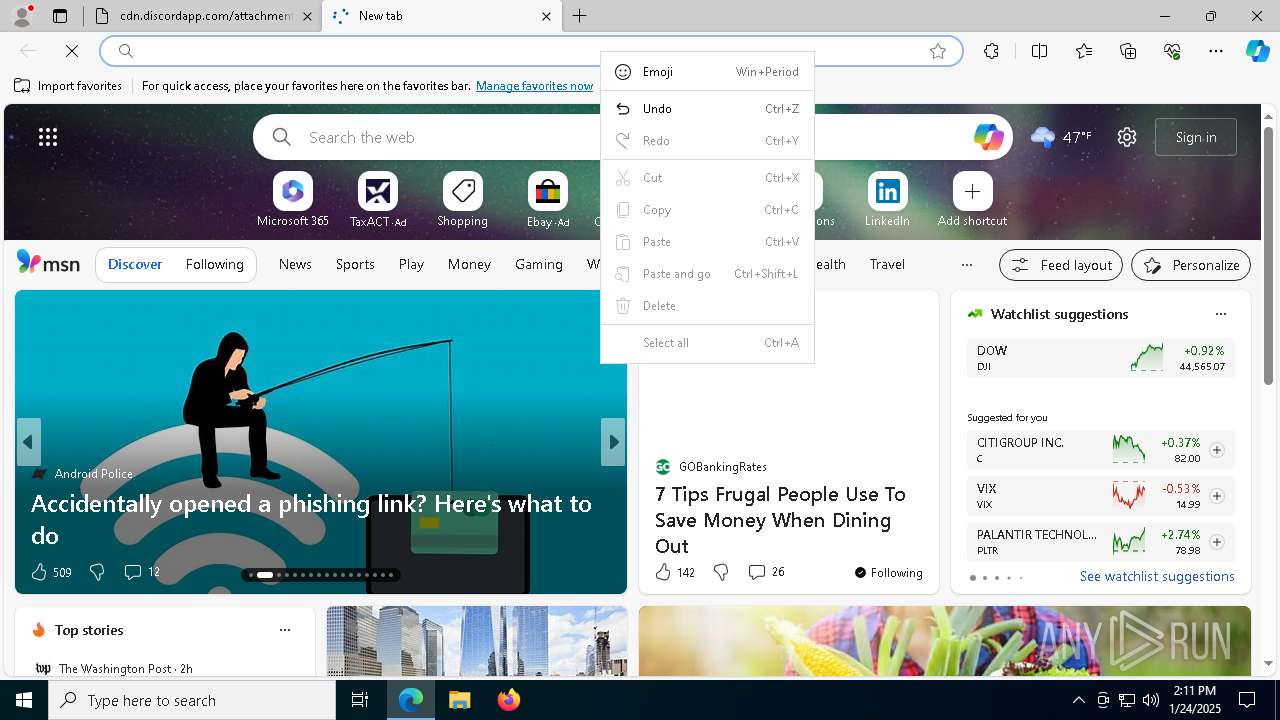Viewport: 1280px width, 720px height.
Task: Open Top stories options menu
Action: click(x=285, y=630)
